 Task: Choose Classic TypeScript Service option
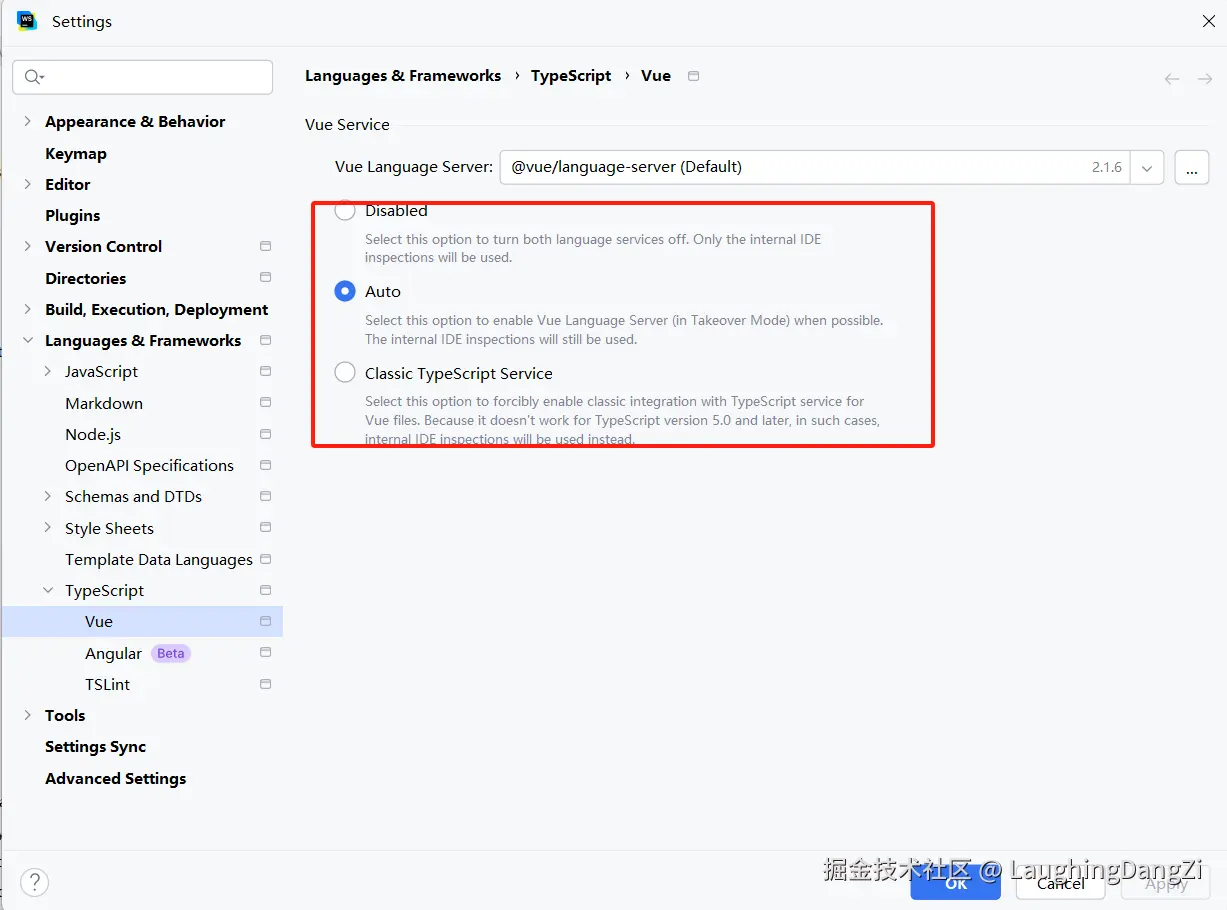tap(345, 373)
